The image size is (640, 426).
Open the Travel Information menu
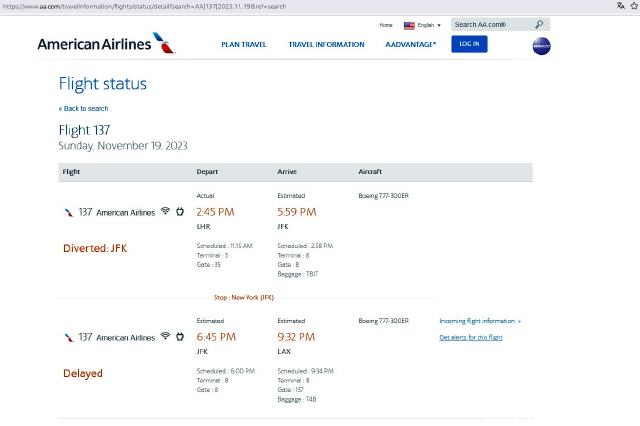coord(326,44)
